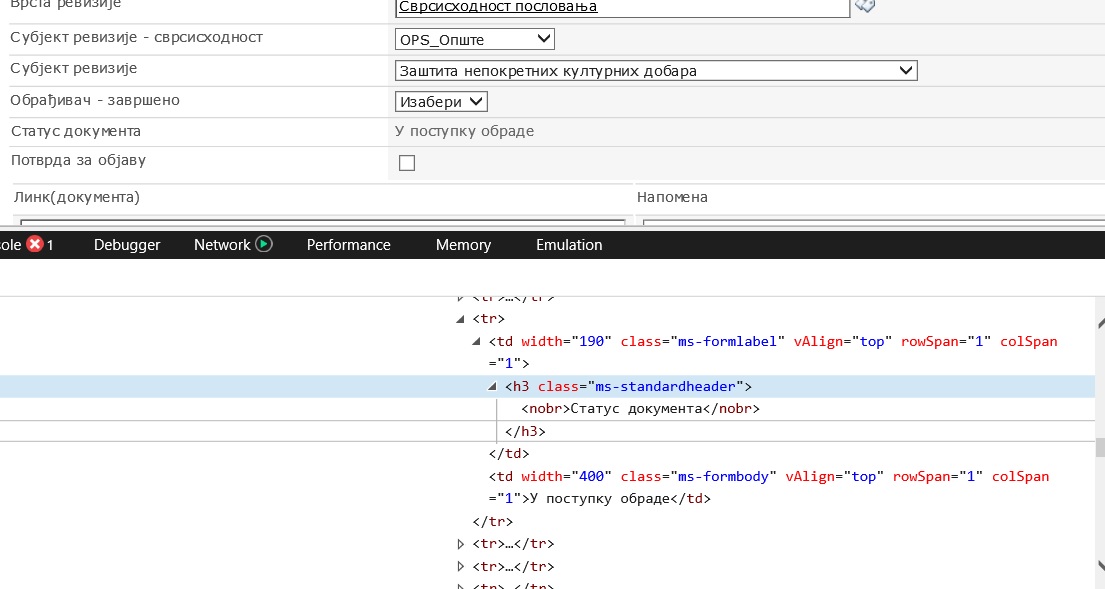The width and height of the screenshot is (1105, 589).
Task: Click the Напомена column header
Action: click(x=672, y=197)
